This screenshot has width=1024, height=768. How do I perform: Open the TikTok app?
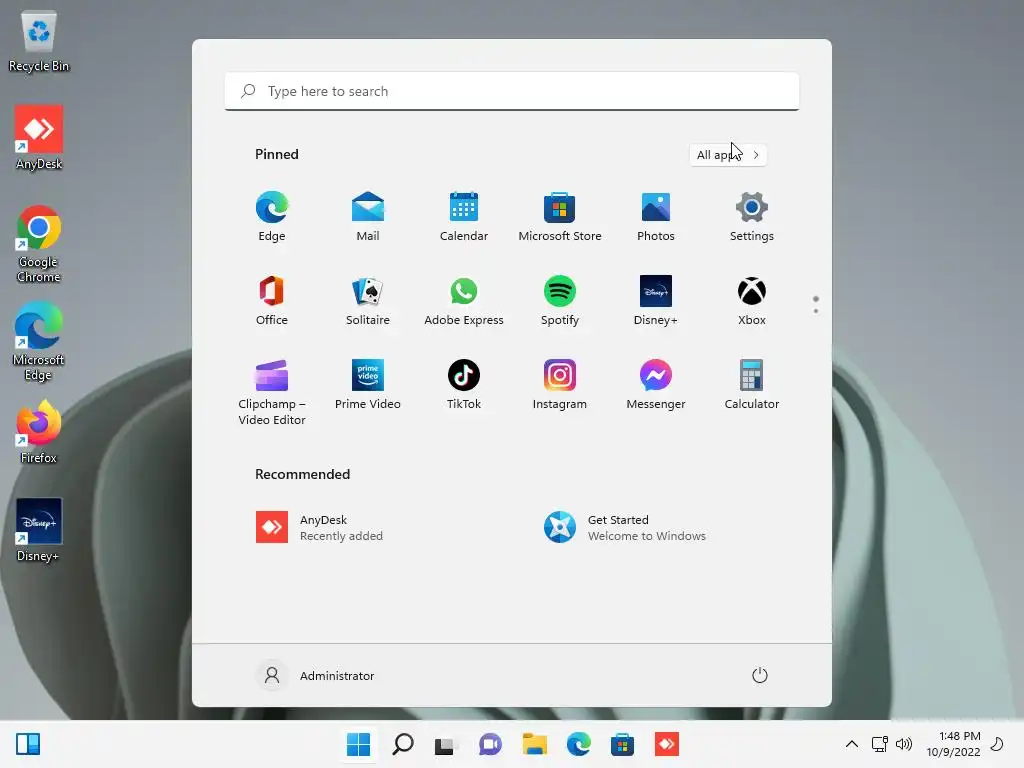pos(464,385)
